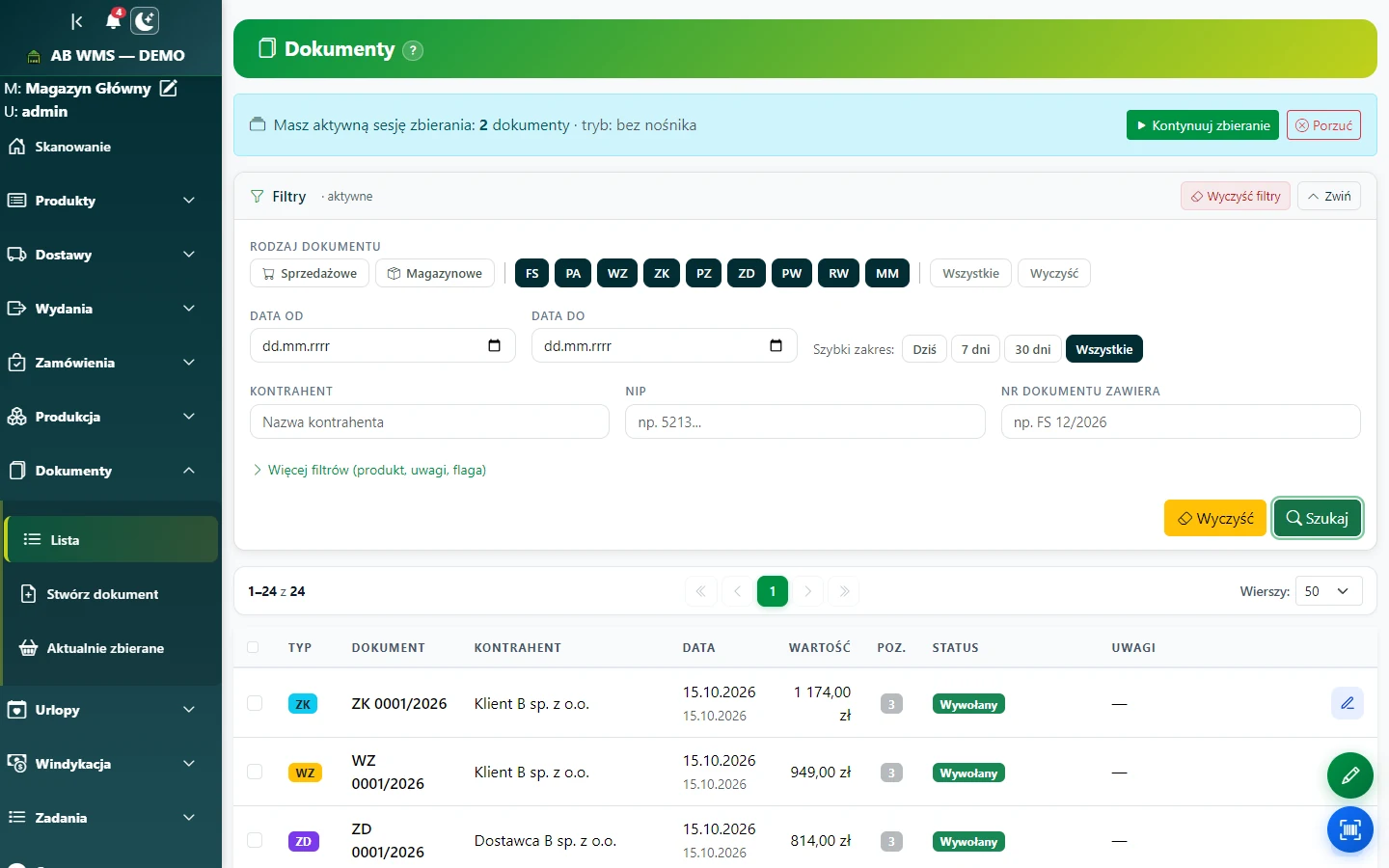Viewport: 1389px width, 868px height.
Task: Edit the Magazyn Główny warehouse selection
Action: click(168, 88)
